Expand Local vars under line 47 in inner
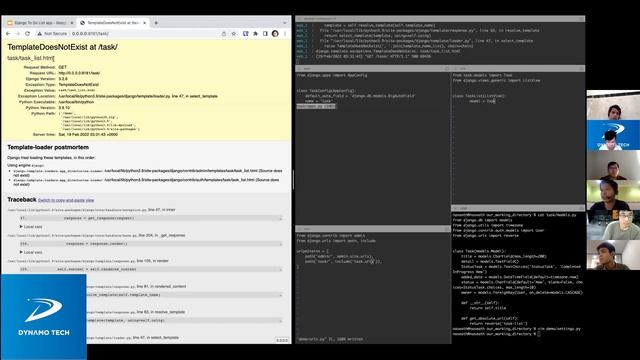Image resolution: width=640 pixels, height=360 pixels. 31,227
